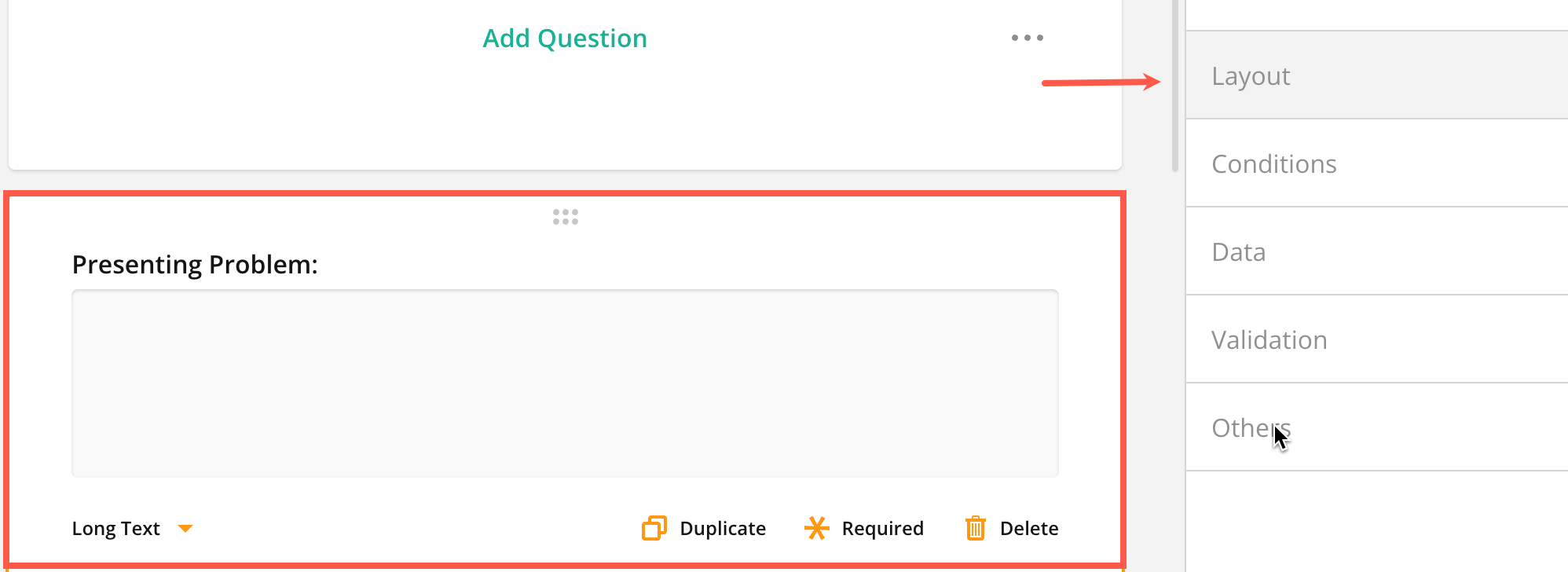The height and width of the screenshot is (572, 1568).
Task: Click inside the Presenting Problem text area
Action: point(565,383)
